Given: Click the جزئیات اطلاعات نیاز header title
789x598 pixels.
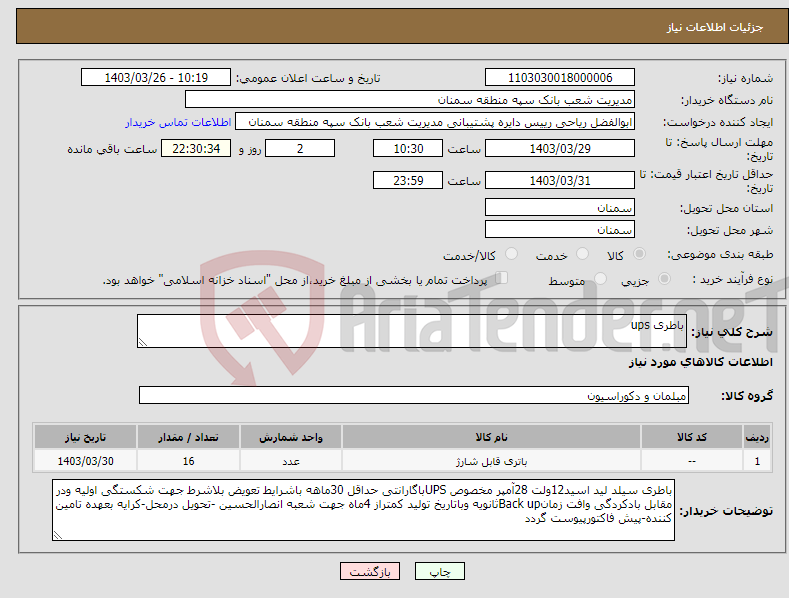Looking at the screenshot, I should 715,27.
